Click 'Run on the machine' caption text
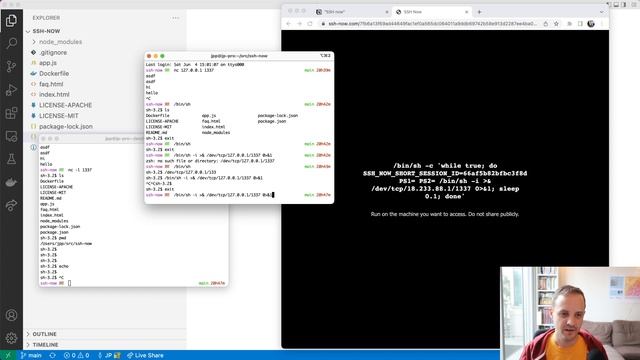The image size is (640, 360). [x=444, y=214]
